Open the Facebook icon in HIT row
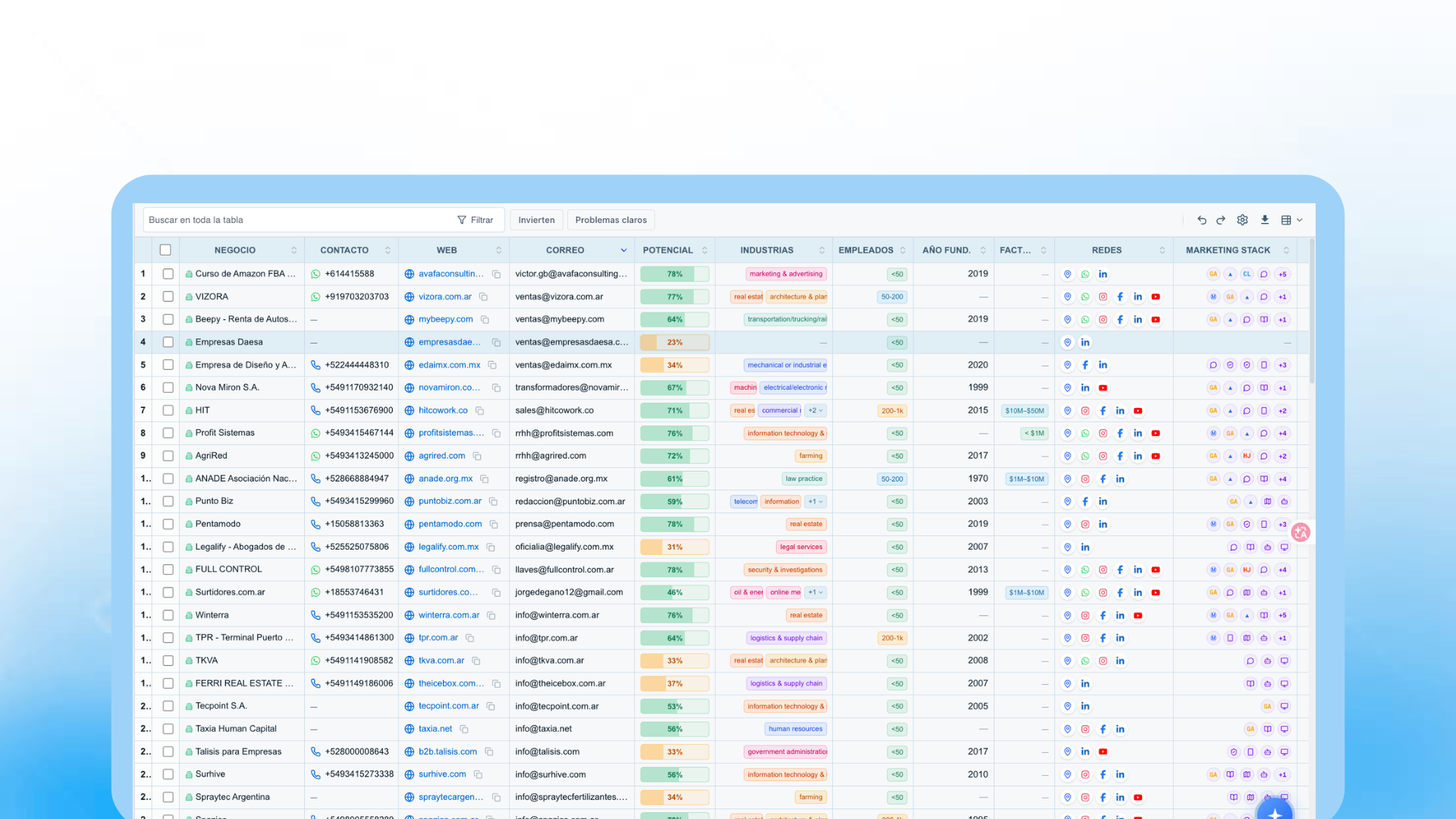Viewport: 1456px width, 819px height. click(x=1103, y=410)
